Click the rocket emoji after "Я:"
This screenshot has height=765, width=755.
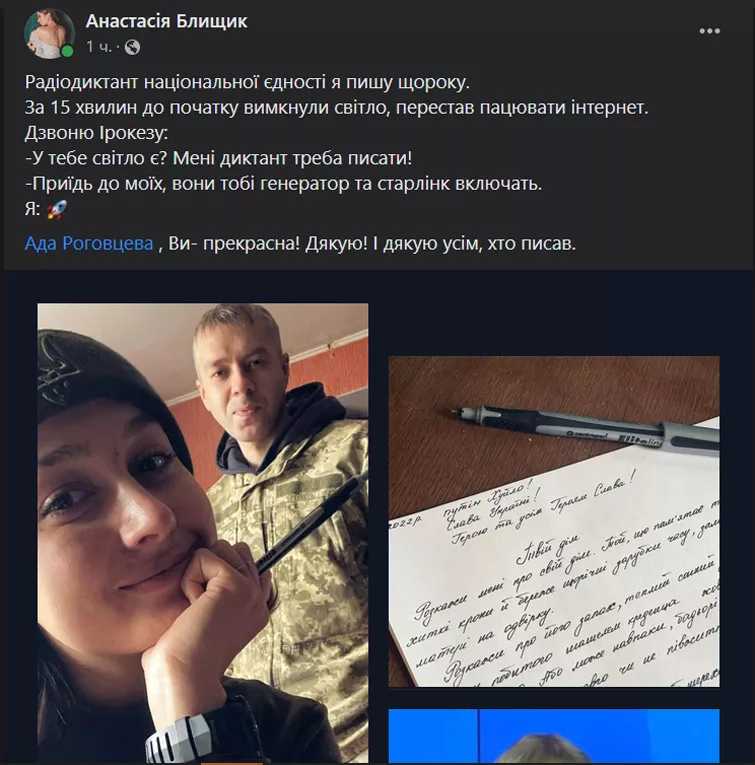click(57, 210)
